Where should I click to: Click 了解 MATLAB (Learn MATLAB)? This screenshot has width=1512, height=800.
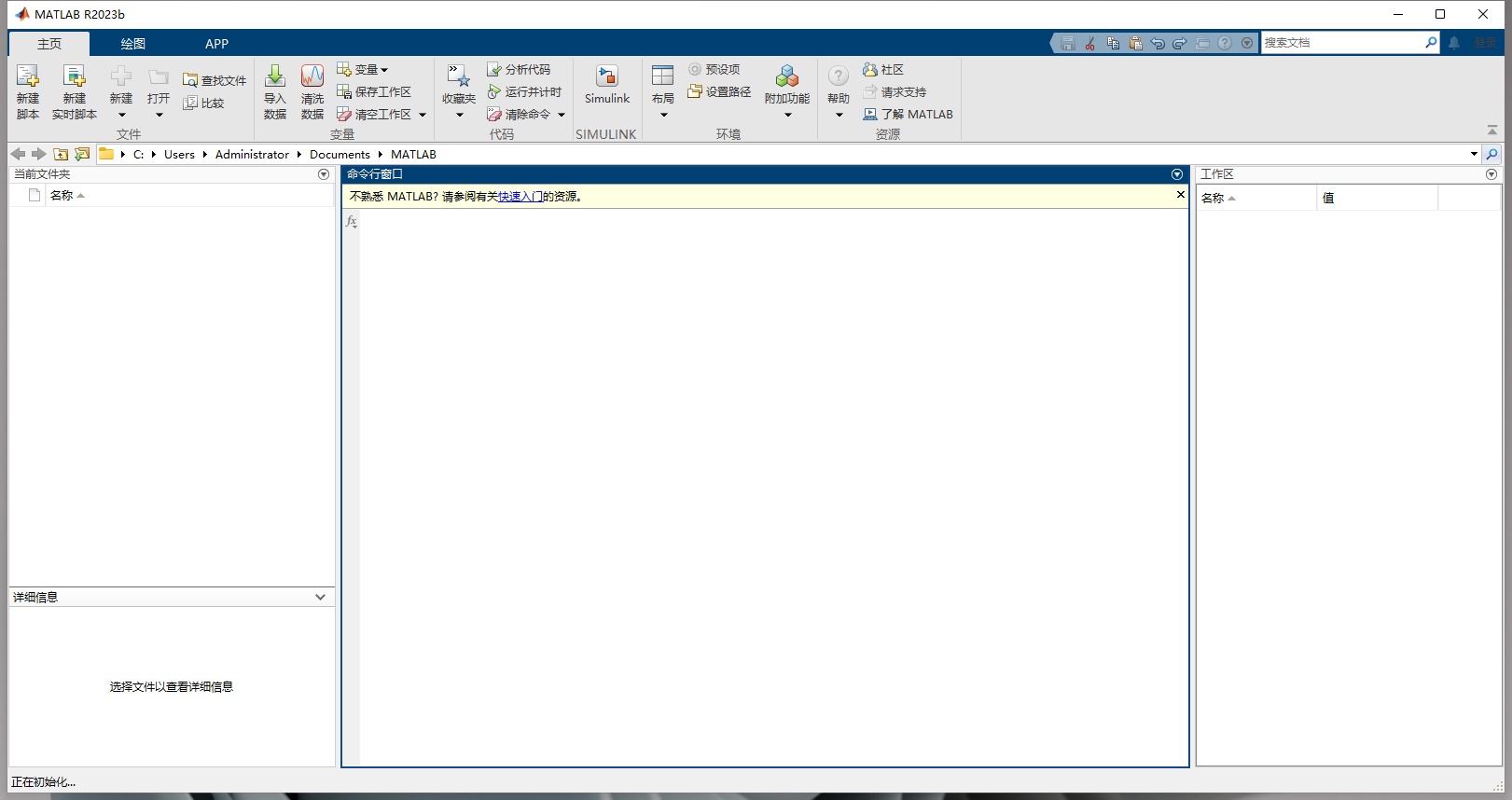click(908, 114)
